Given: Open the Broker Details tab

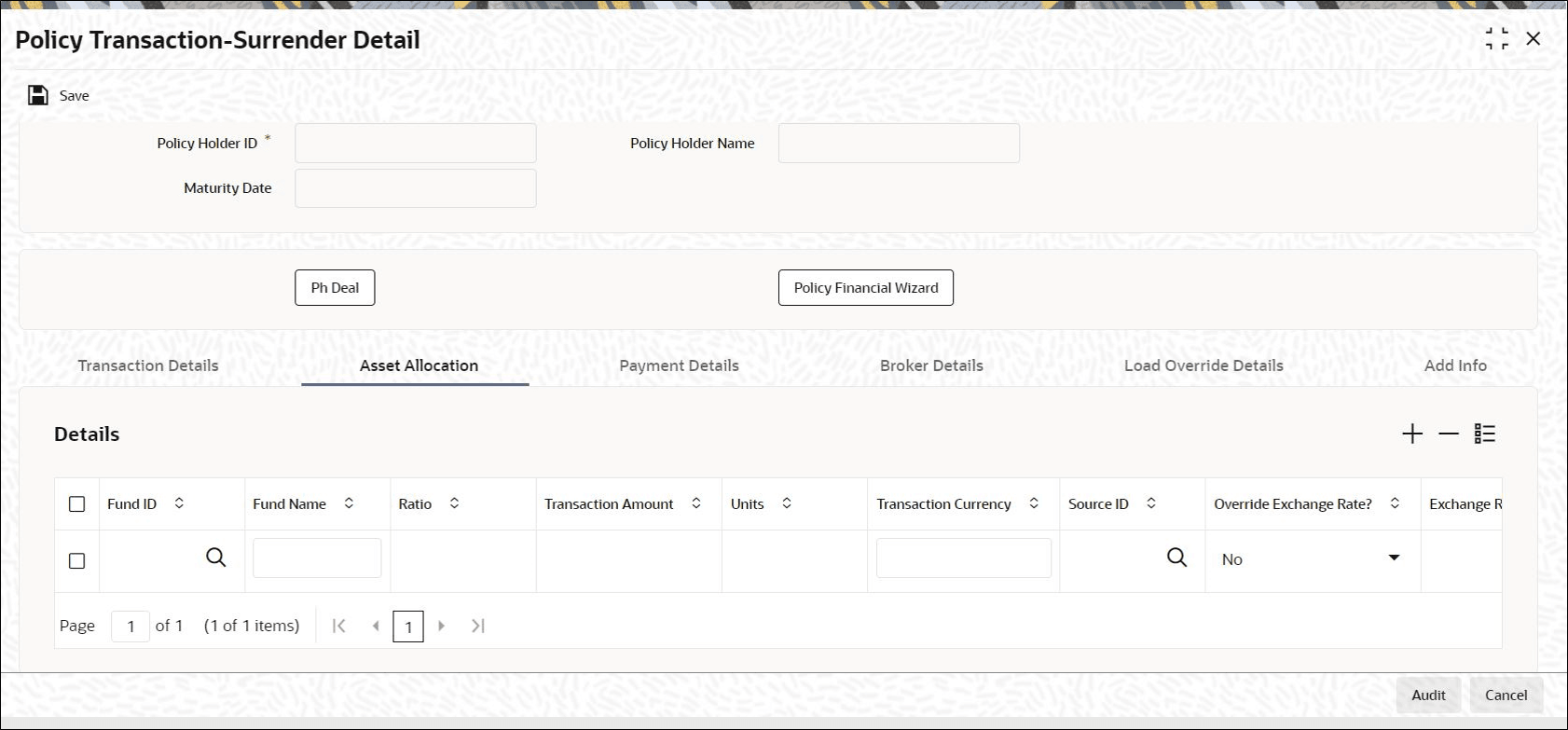Looking at the screenshot, I should (932, 365).
